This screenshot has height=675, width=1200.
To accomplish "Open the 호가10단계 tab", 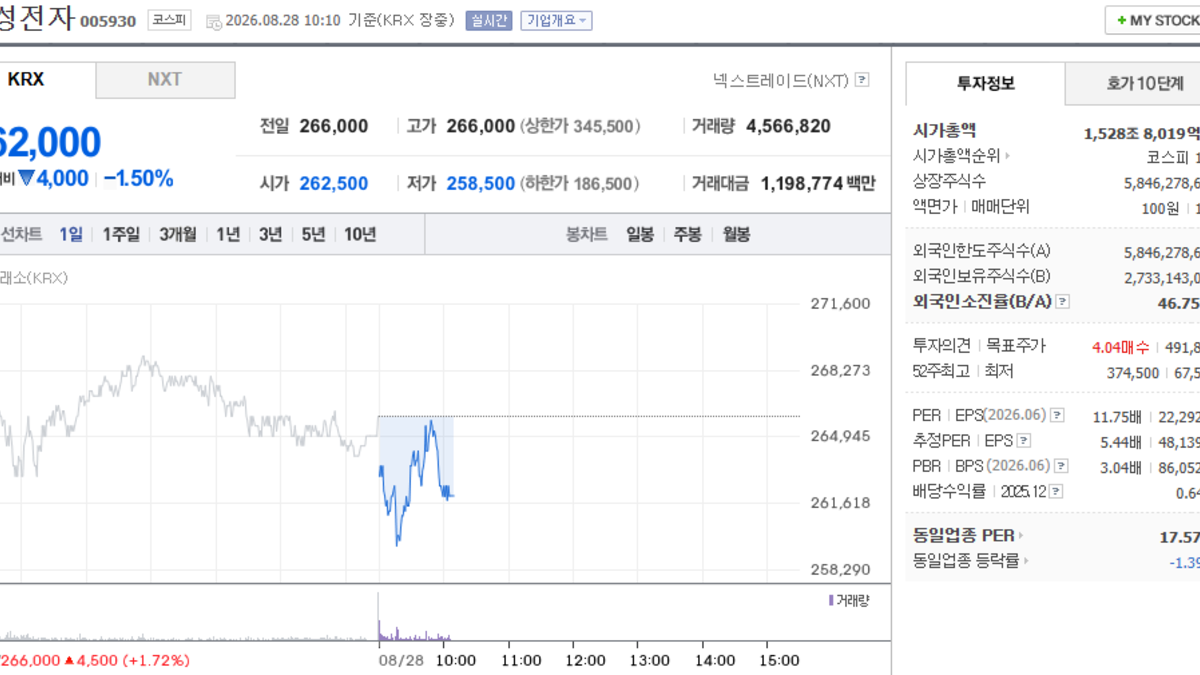I will click(1133, 84).
